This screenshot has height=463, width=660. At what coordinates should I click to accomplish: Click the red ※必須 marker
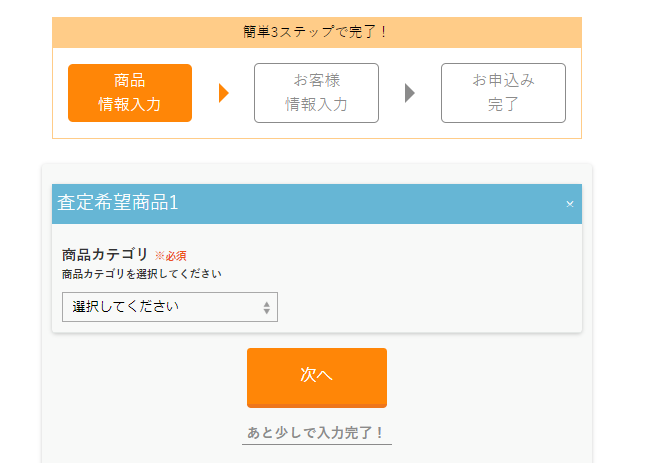[170, 256]
